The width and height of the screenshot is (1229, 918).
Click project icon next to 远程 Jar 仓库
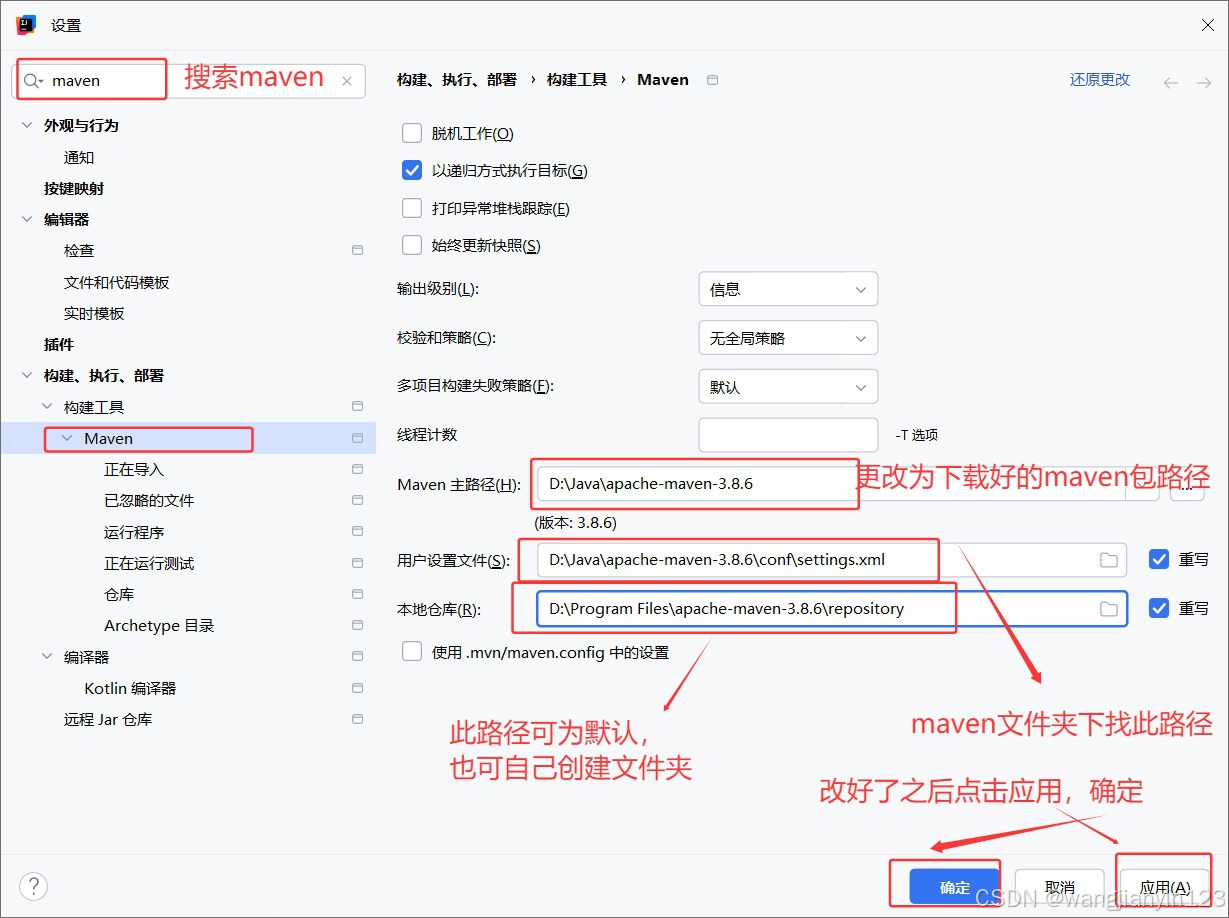pyautogui.click(x=357, y=719)
